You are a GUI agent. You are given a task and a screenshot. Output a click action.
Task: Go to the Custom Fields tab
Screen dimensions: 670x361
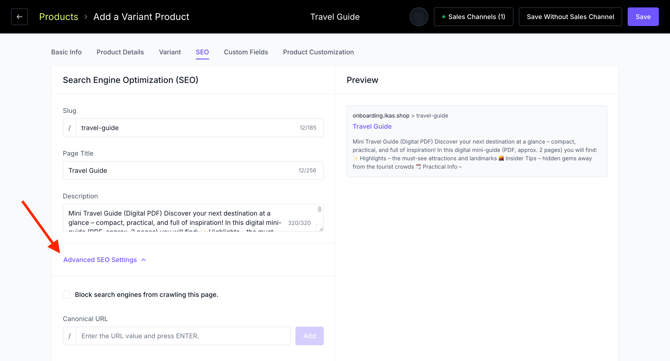tap(246, 52)
